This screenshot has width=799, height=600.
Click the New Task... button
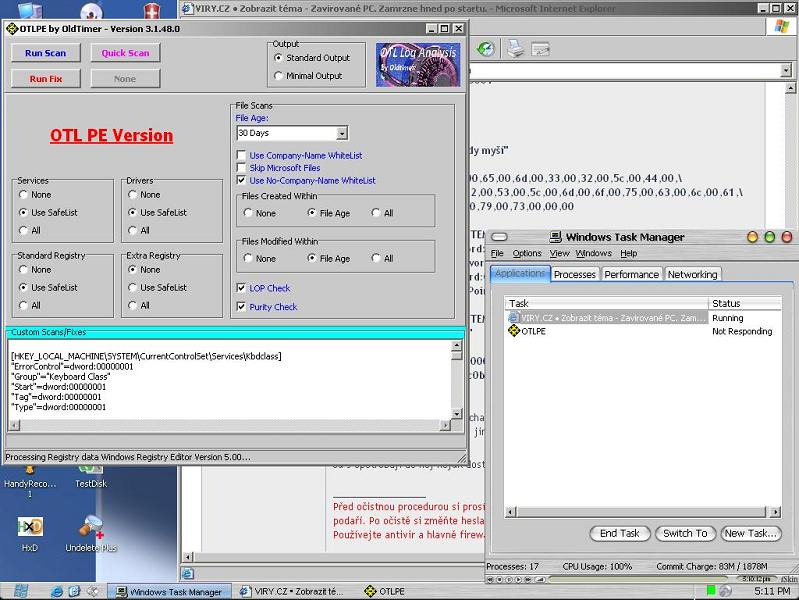751,533
